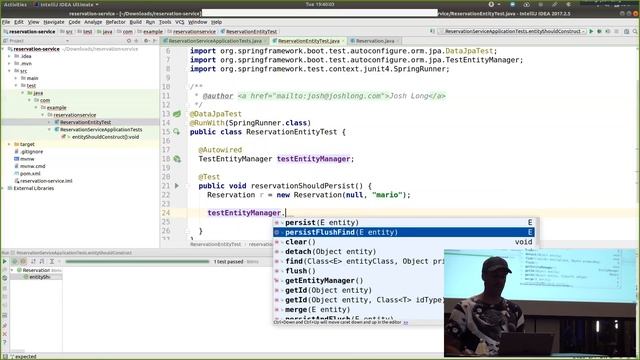This screenshot has height=360, width=640.
Task: Select the entitySh test result row
Action: click(x=37, y=277)
